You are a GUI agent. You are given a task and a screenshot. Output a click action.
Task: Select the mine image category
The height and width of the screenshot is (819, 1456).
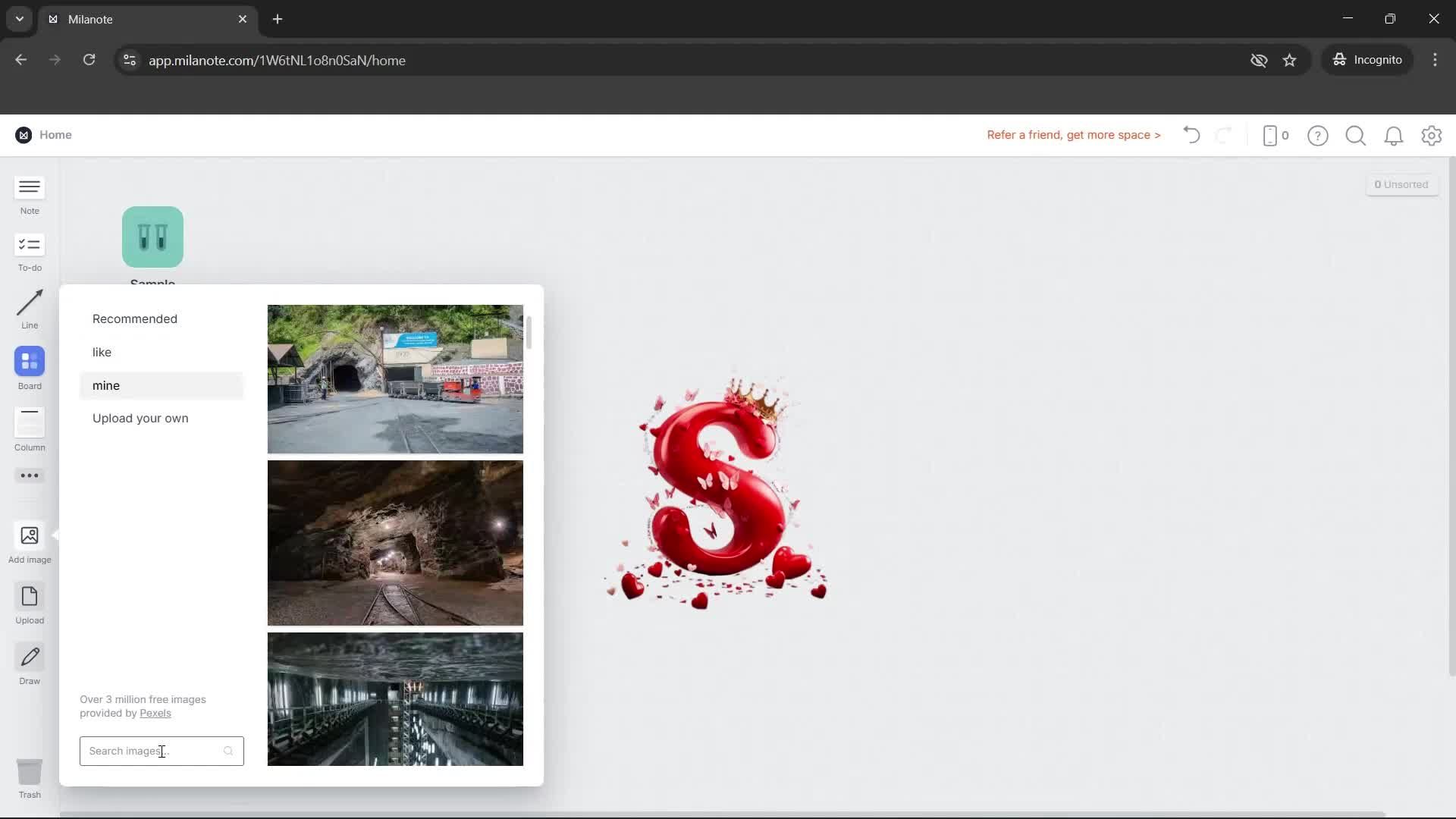click(105, 385)
